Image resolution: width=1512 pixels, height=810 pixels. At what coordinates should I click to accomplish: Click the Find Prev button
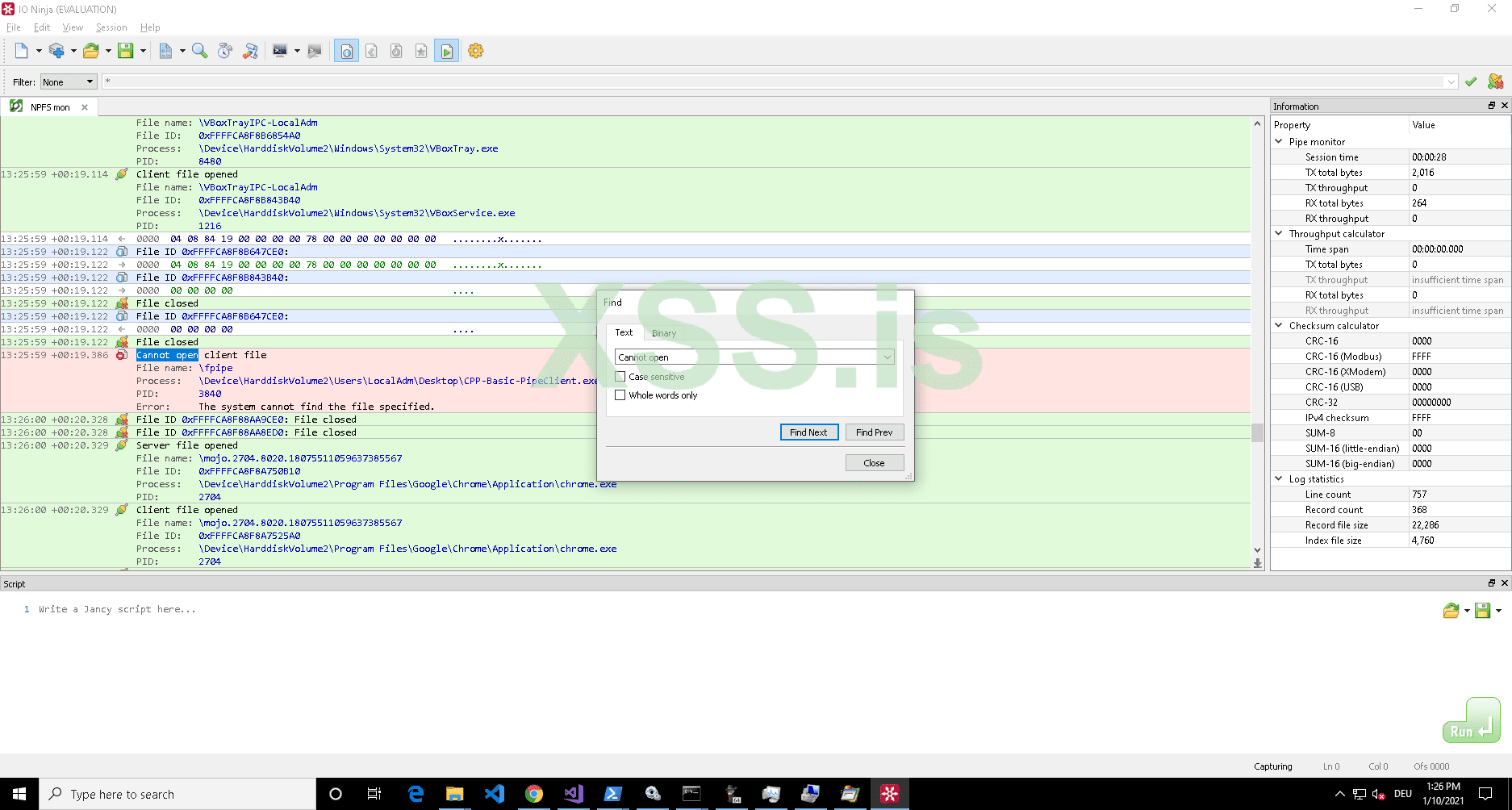(x=875, y=432)
